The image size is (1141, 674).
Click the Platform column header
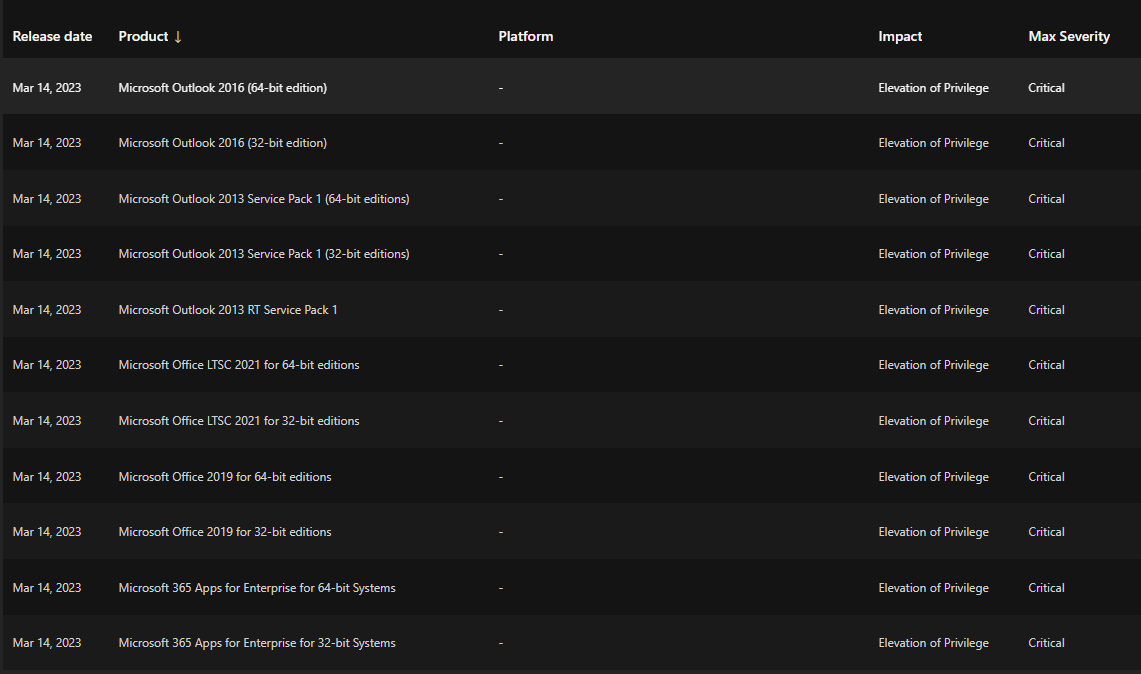[x=525, y=36]
